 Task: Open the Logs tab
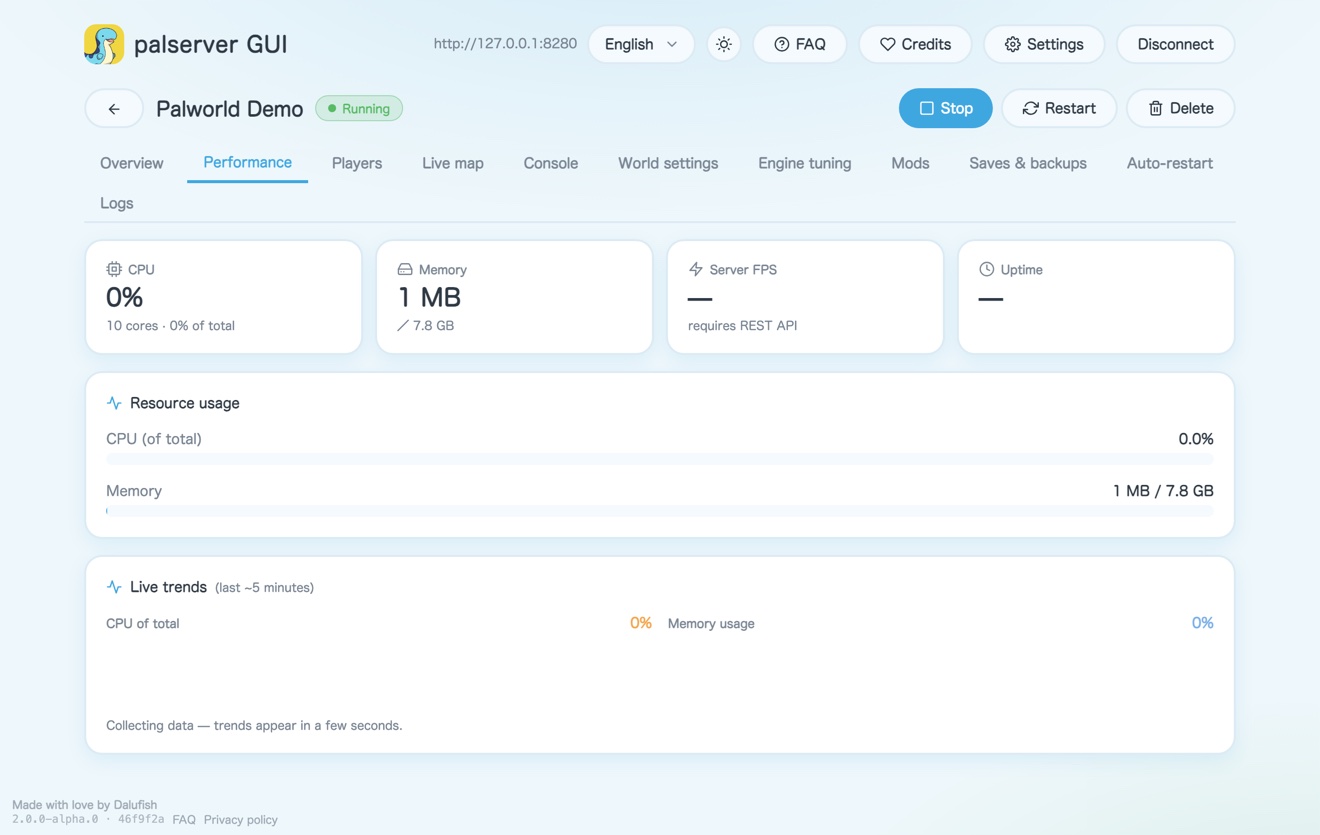click(x=117, y=203)
